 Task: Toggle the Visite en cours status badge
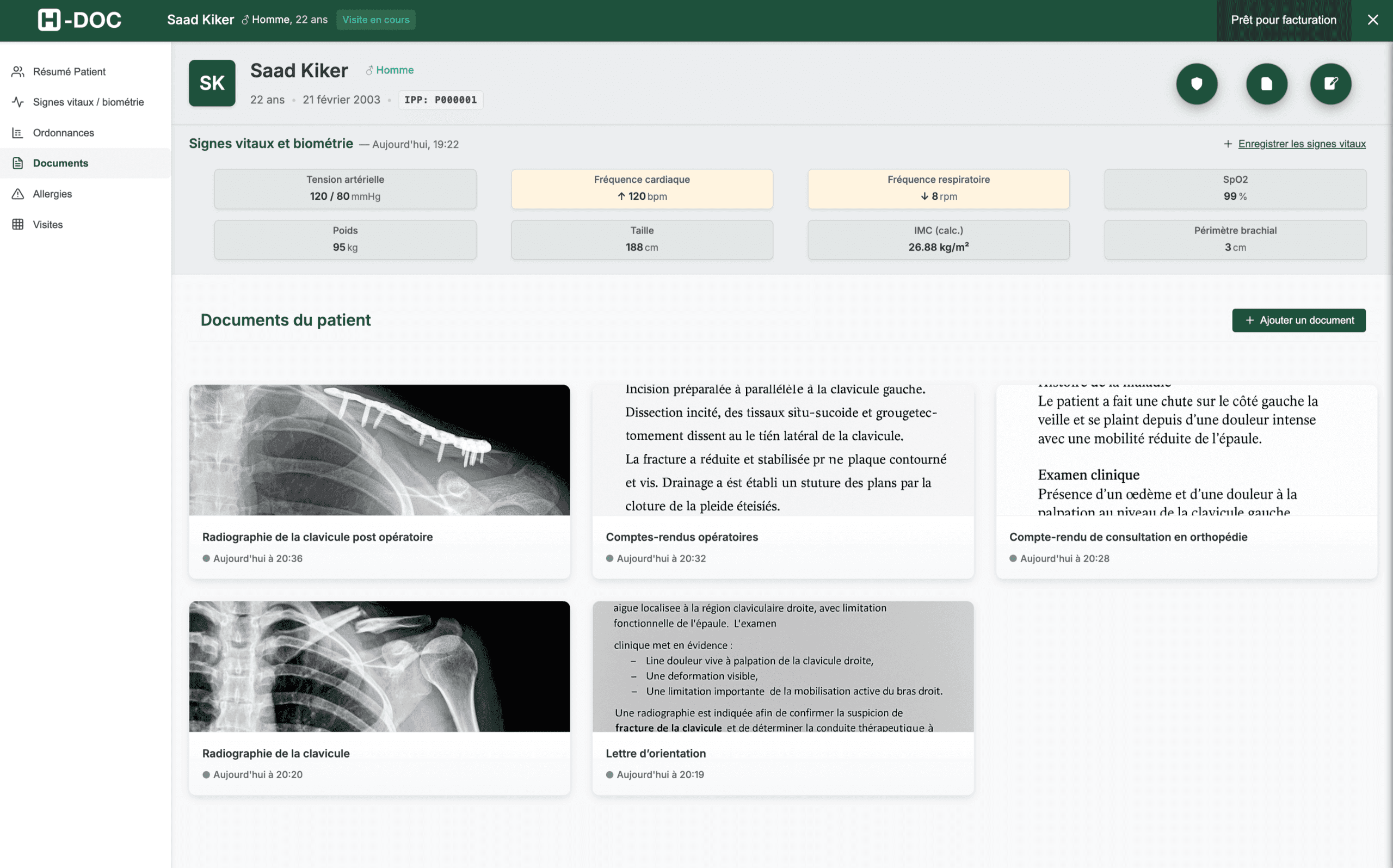[x=376, y=20]
